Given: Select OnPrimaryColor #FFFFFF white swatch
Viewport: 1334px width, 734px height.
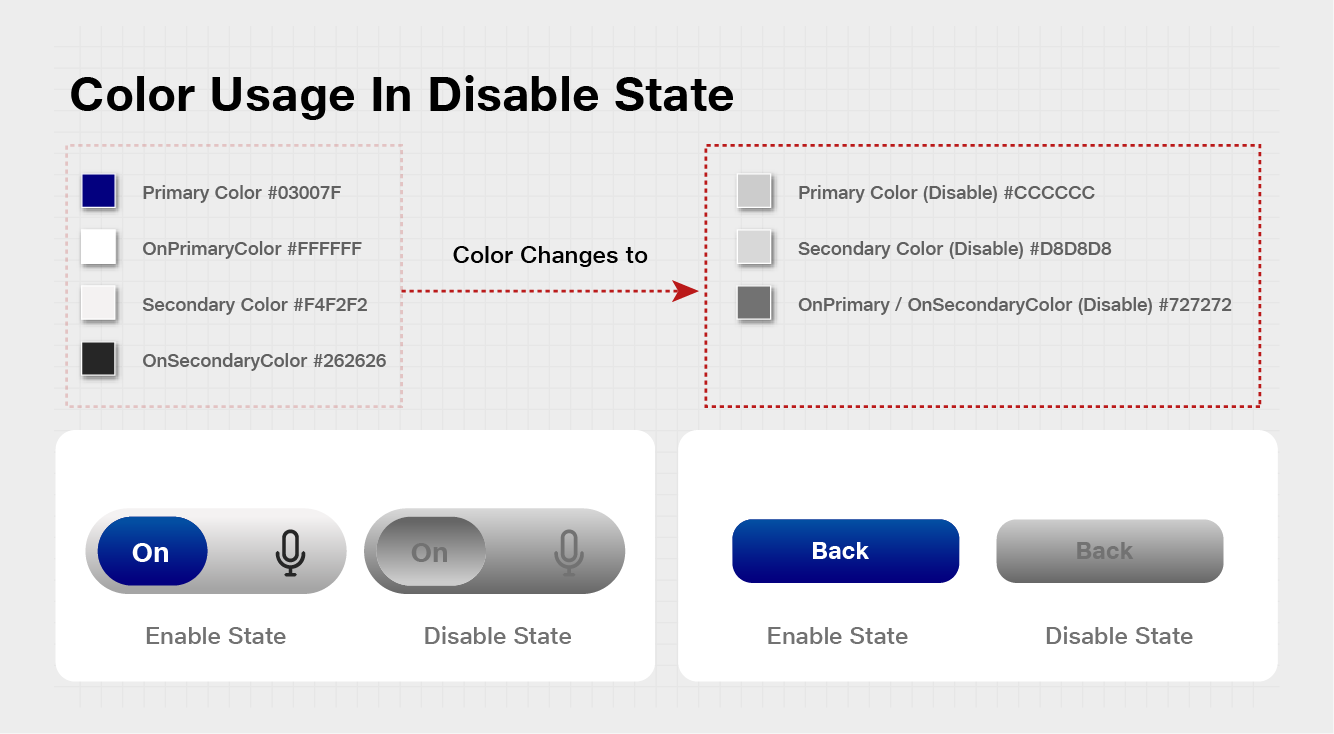Looking at the screenshot, I should pyautogui.click(x=98, y=247).
